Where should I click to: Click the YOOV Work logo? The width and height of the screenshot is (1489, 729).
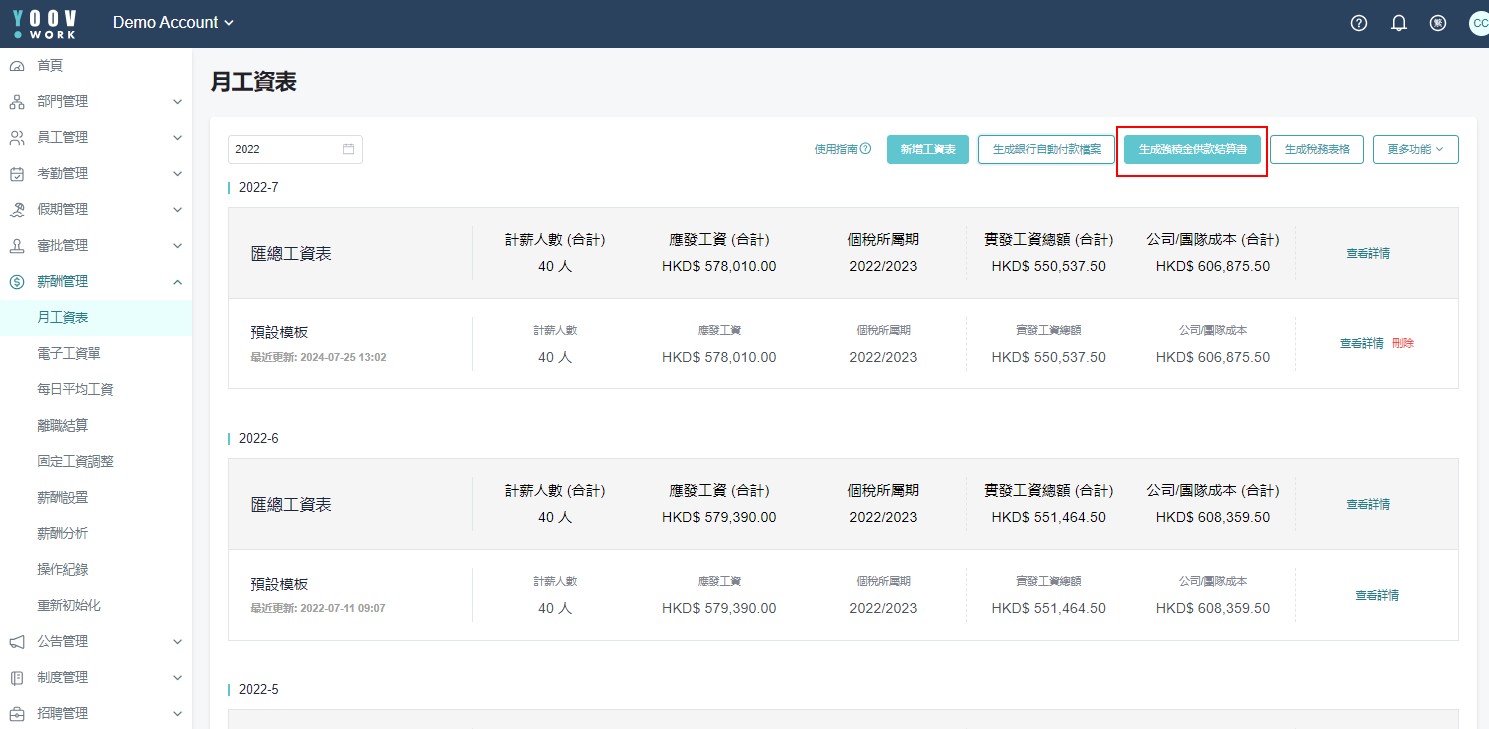coord(45,23)
